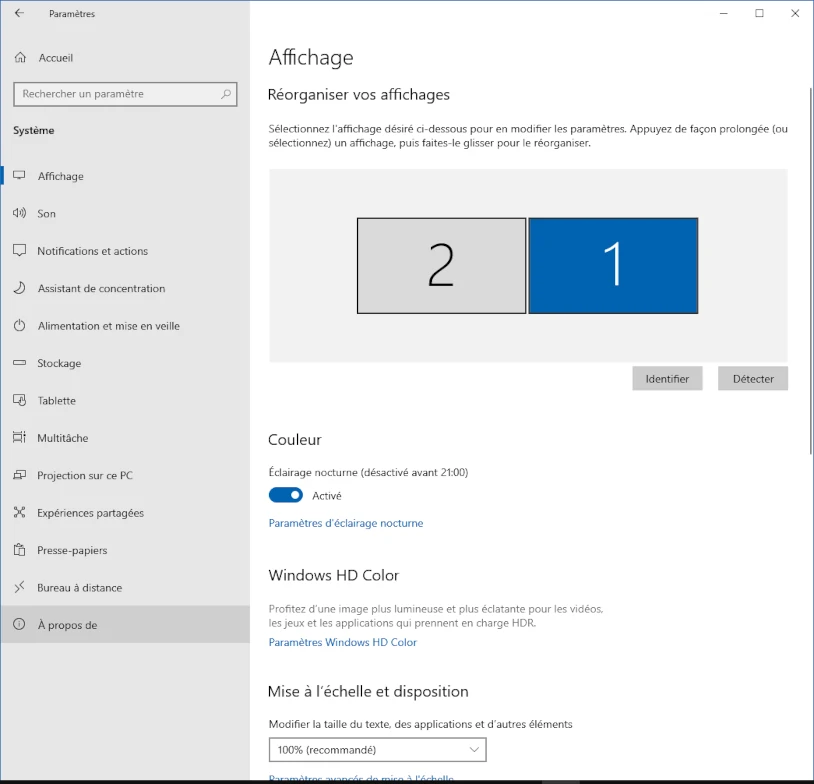The width and height of the screenshot is (814, 784).
Task: Toggle off Éclairage nocturne
Action: coord(285,495)
